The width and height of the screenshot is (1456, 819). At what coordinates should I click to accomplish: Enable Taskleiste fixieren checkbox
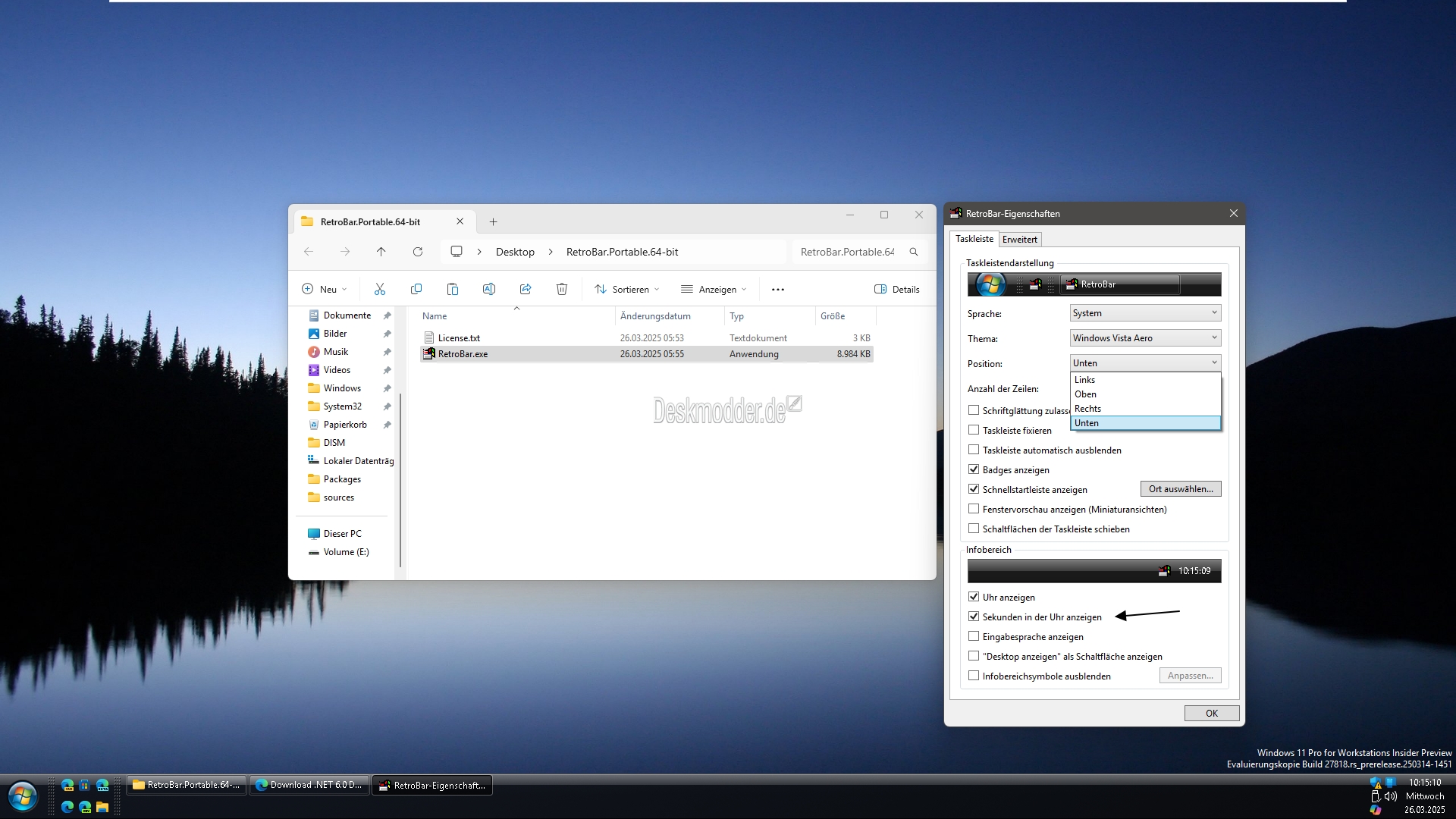pyautogui.click(x=974, y=430)
